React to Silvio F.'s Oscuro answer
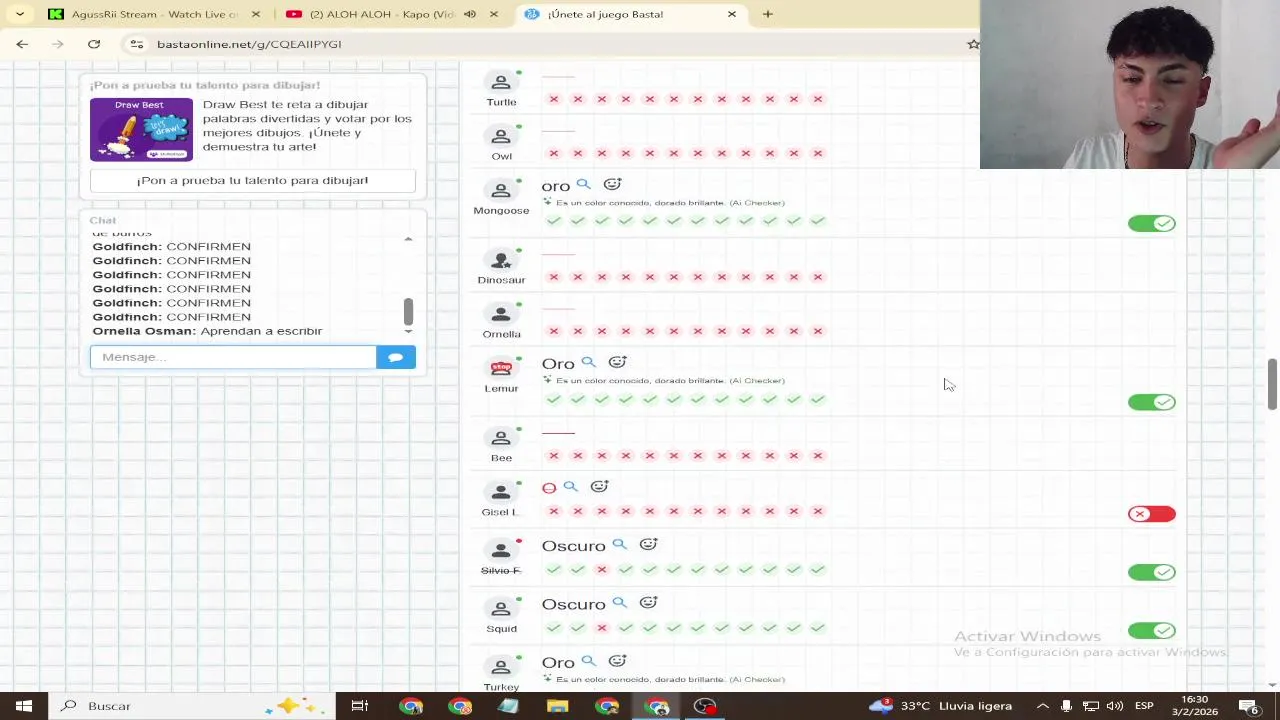This screenshot has width=1280, height=720. pyautogui.click(x=649, y=545)
